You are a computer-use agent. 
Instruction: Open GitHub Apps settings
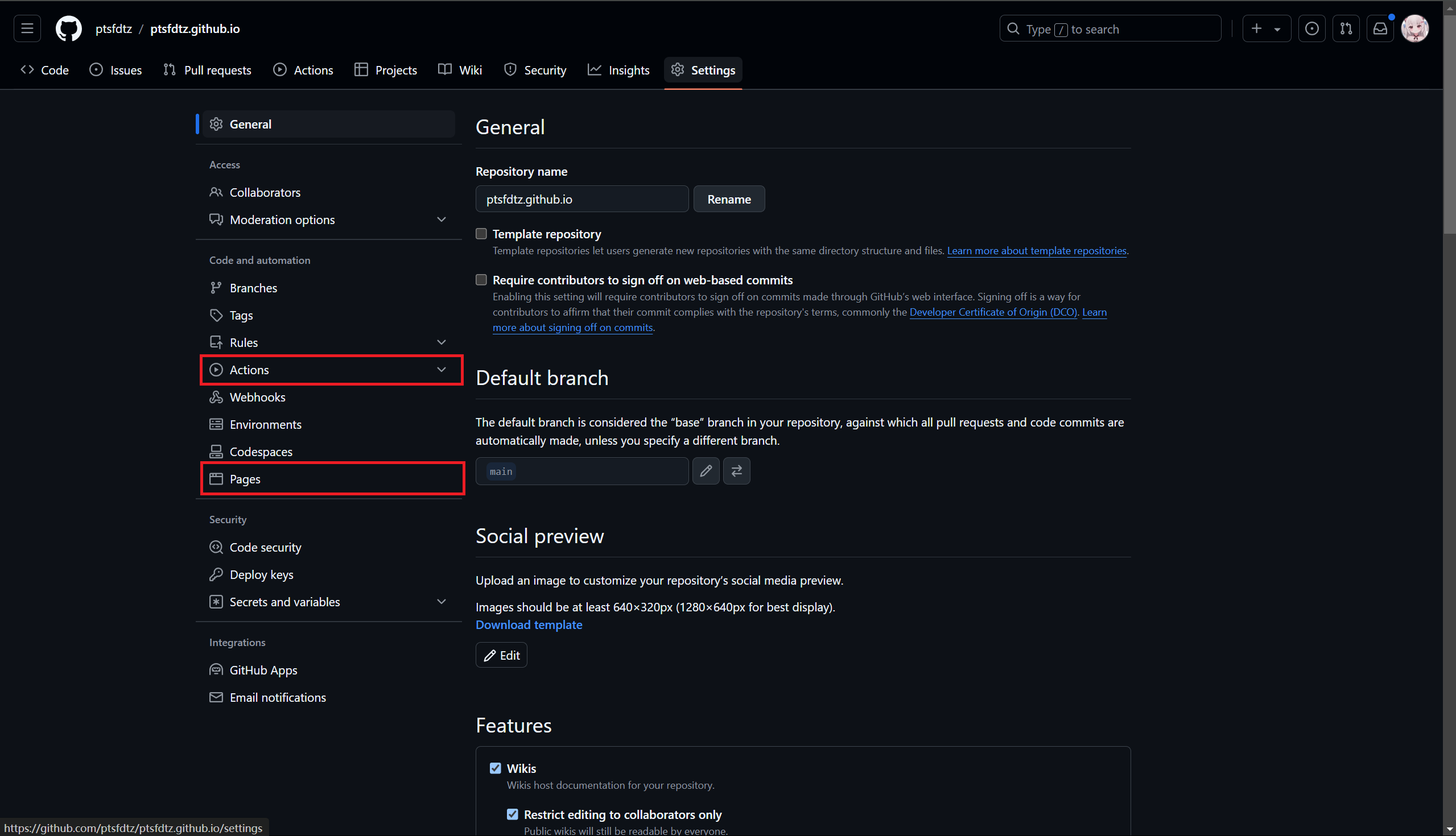(x=328, y=670)
